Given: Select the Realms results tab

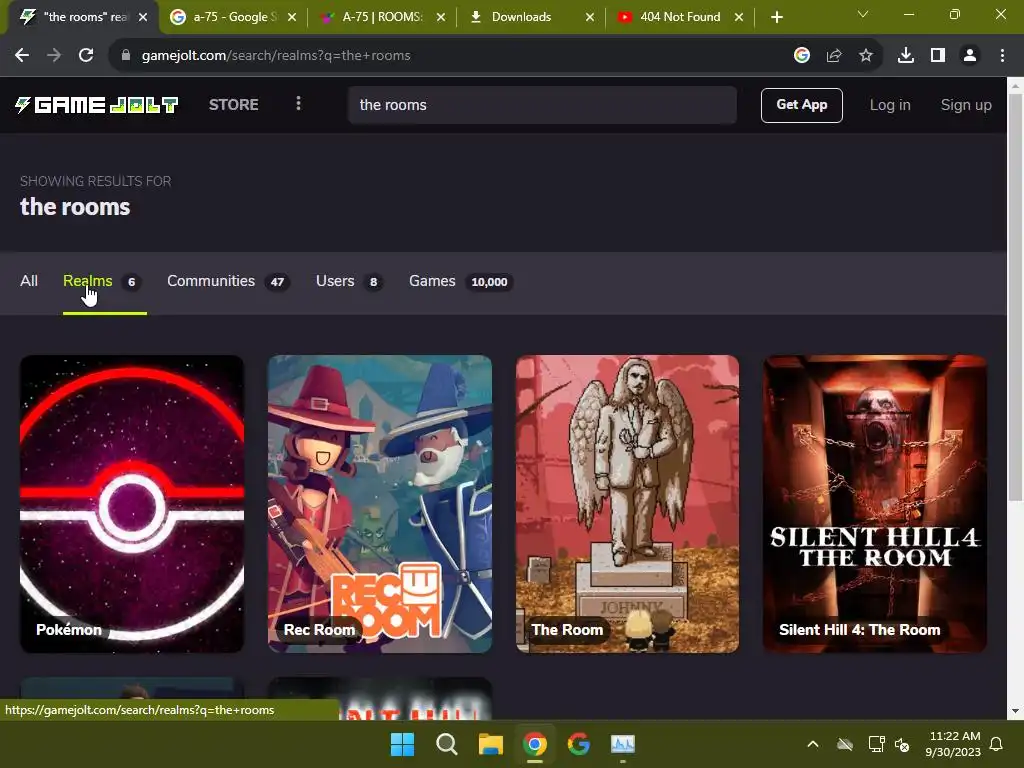Looking at the screenshot, I should (102, 281).
